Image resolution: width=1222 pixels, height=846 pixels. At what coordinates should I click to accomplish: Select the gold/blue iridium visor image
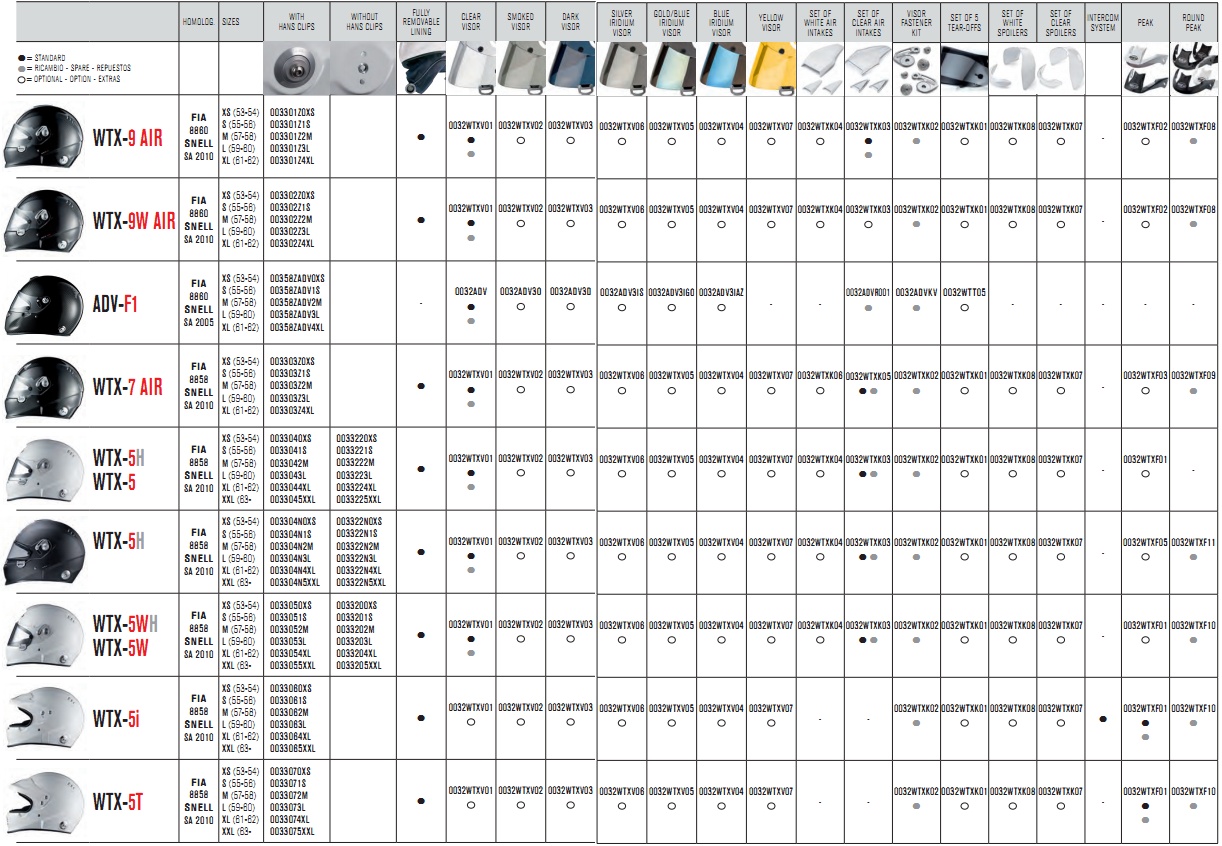pos(672,69)
